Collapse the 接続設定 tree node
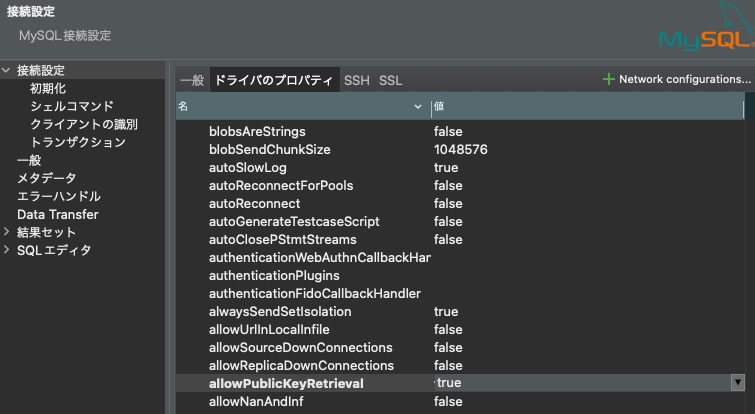 click(6, 70)
